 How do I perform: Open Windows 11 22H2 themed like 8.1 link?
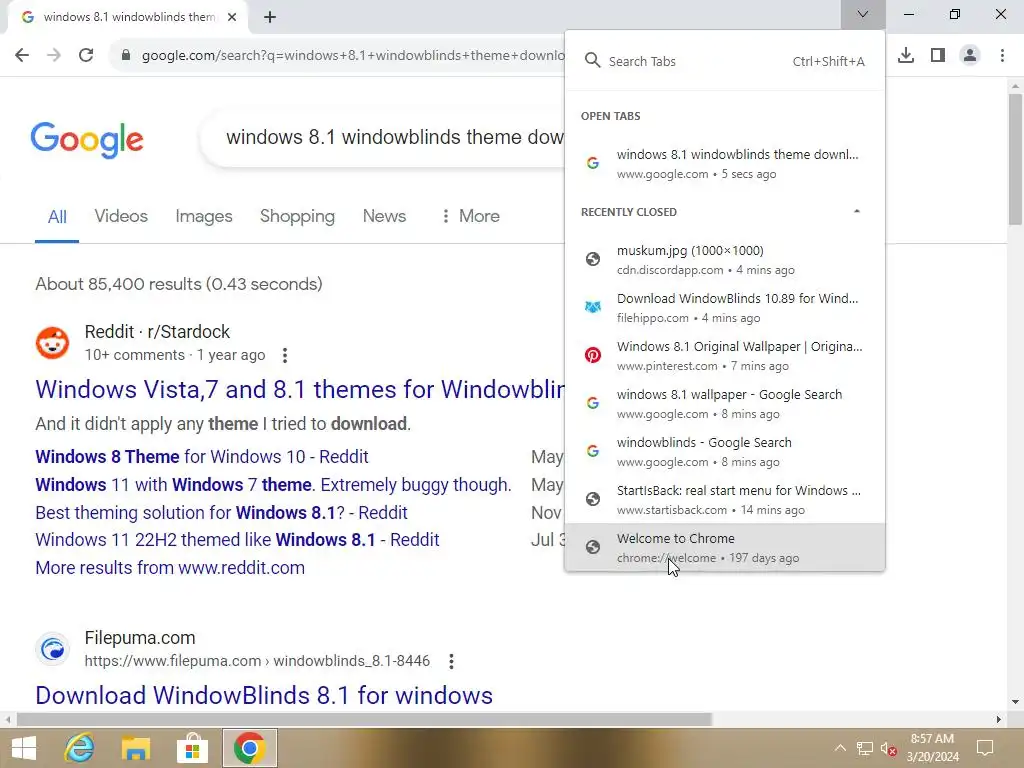click(237, 540)
